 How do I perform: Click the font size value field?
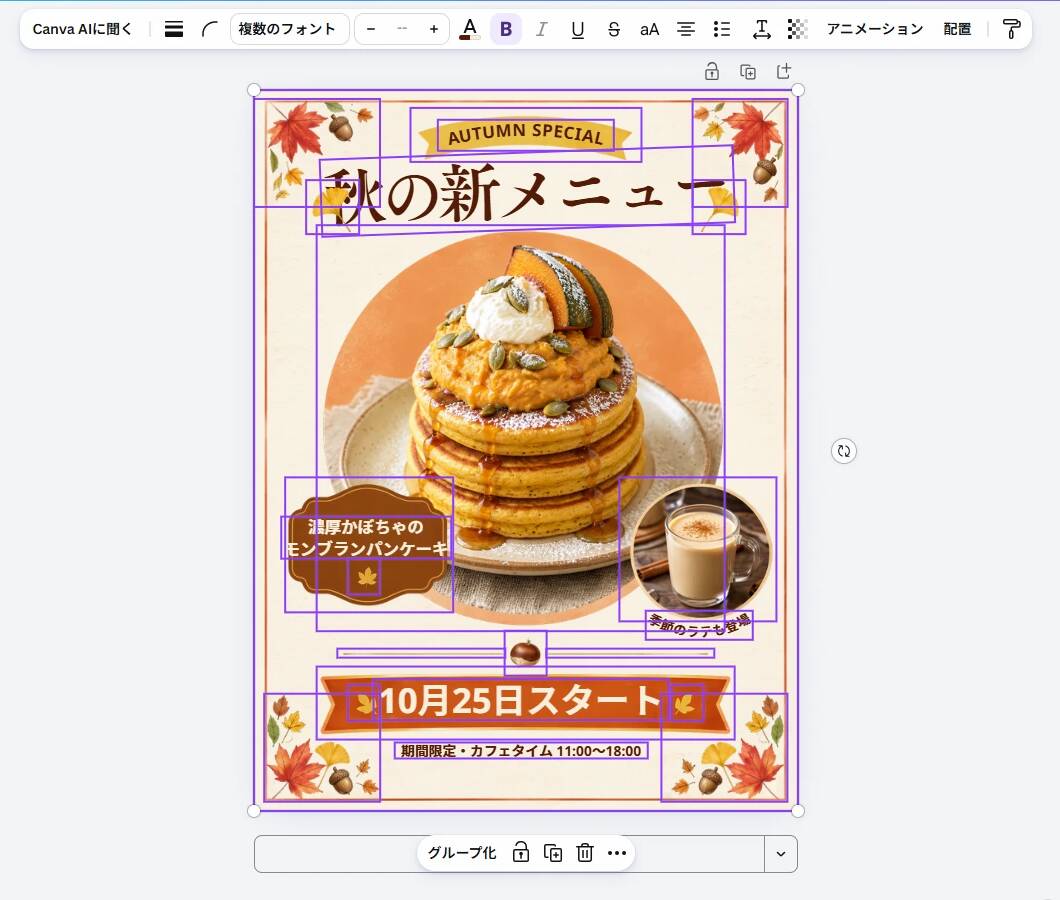[x=402, y=29]
